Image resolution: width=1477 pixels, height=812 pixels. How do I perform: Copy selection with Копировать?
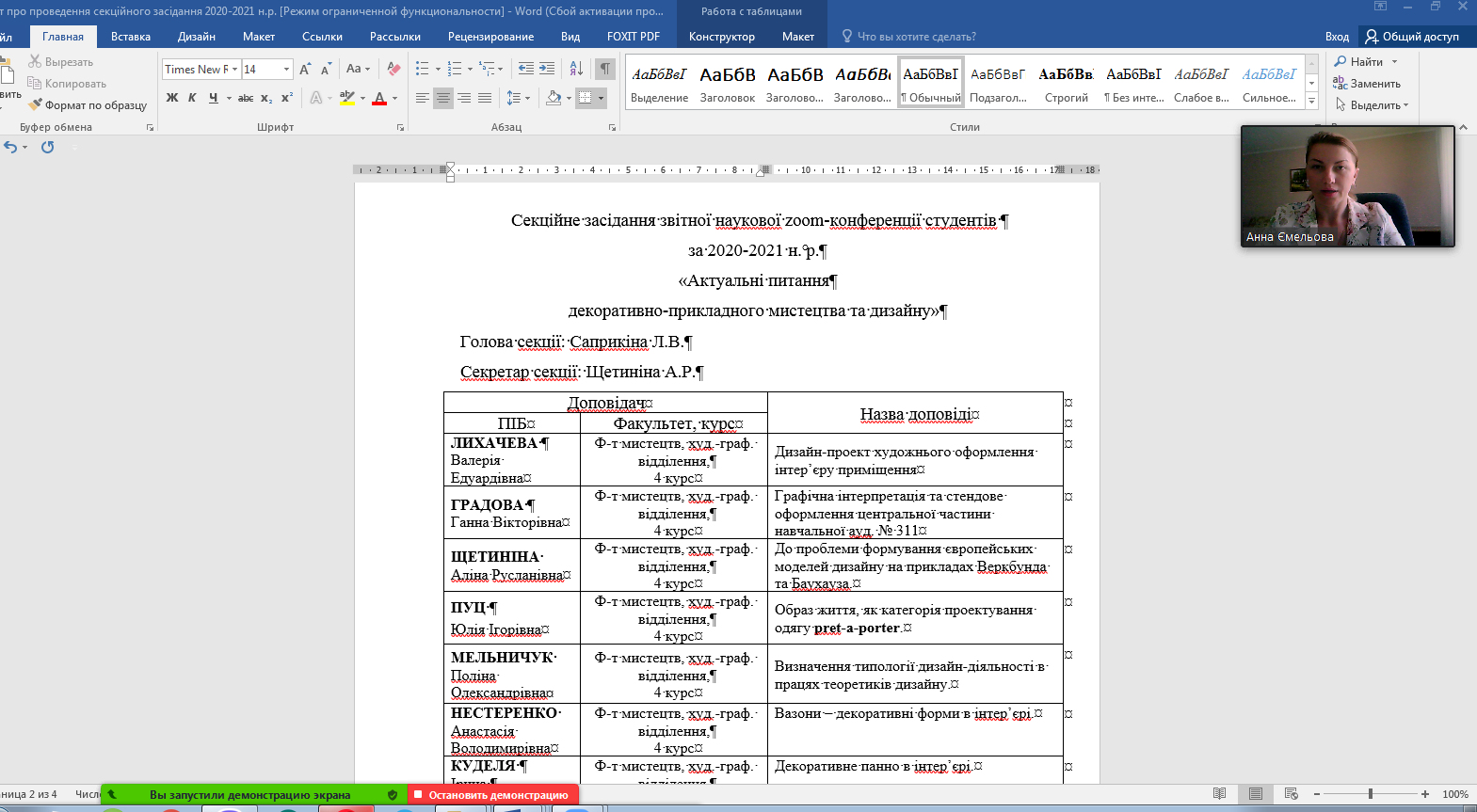[66, 83]
